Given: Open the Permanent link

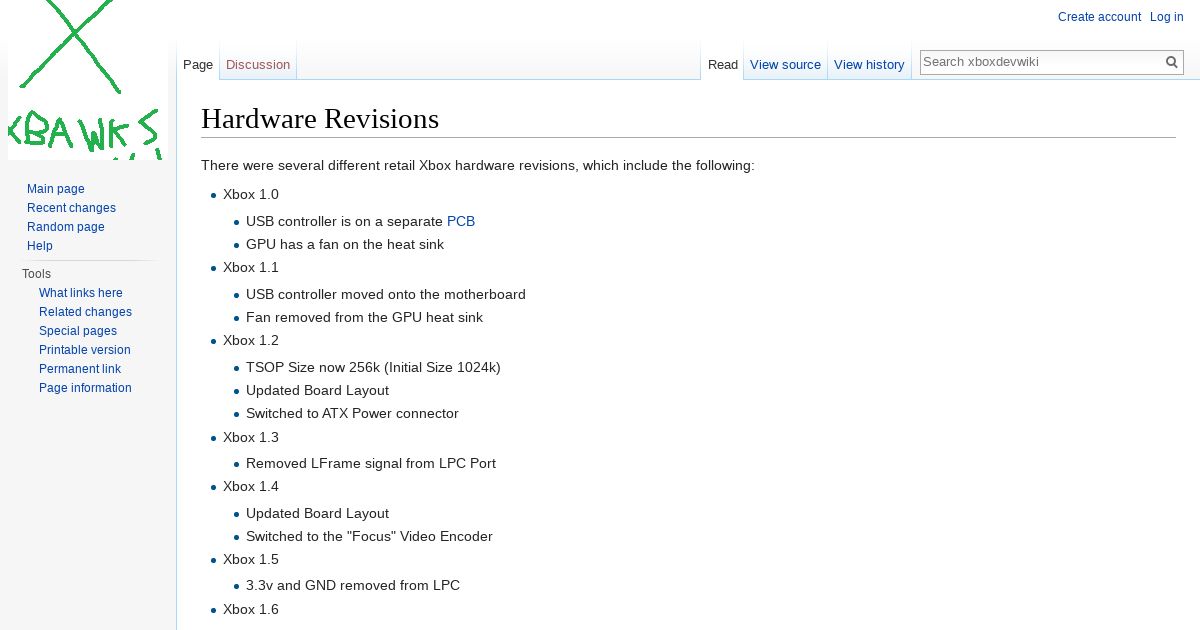Looking at the screenshot, I should [x=80, y=369].
